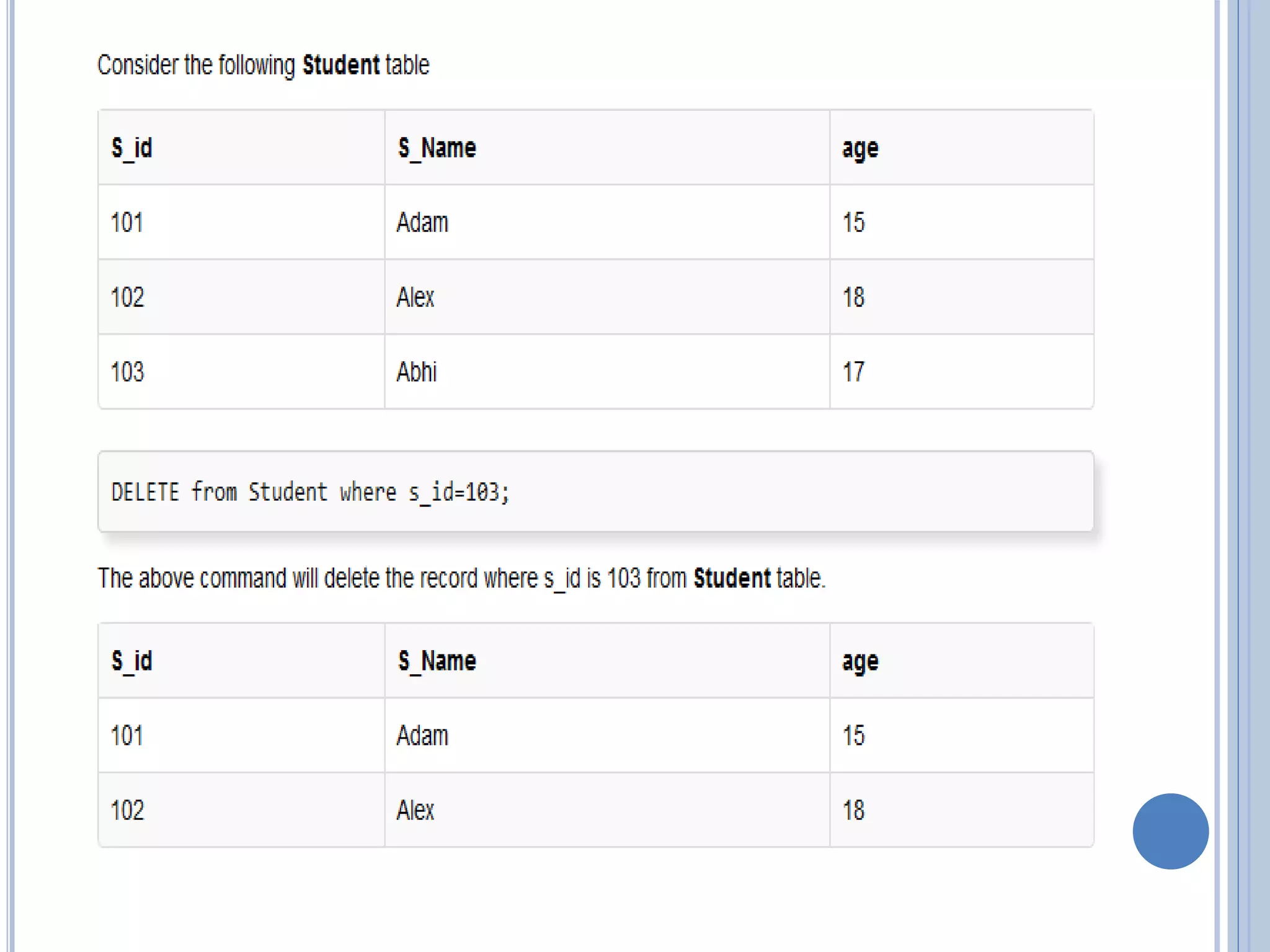The image size is (1270, 952).
Task: Click the S_id header of the bottom table
Action: point(131,661)
